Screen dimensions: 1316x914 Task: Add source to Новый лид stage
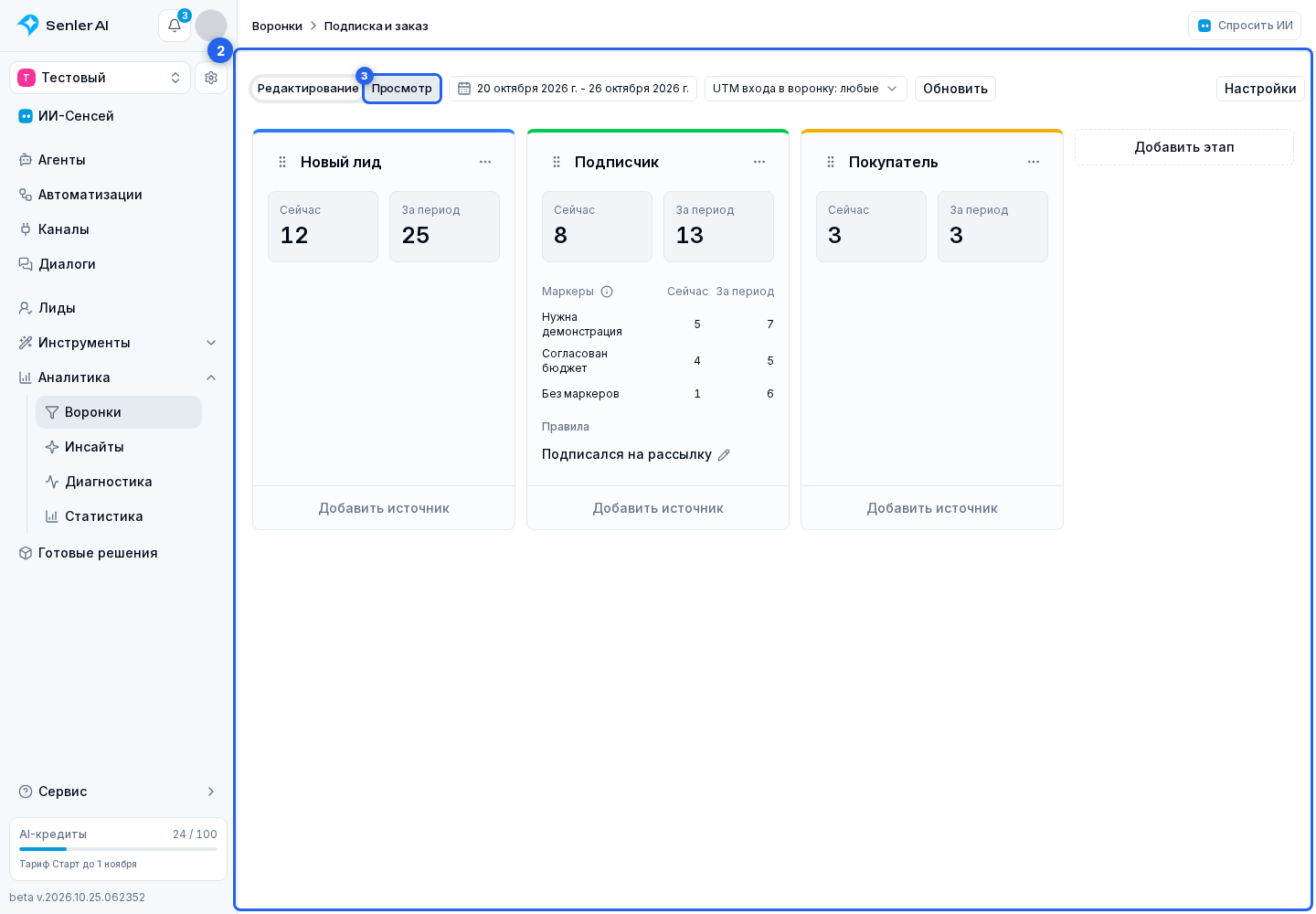pyautogui.click(x=384, y=508)
